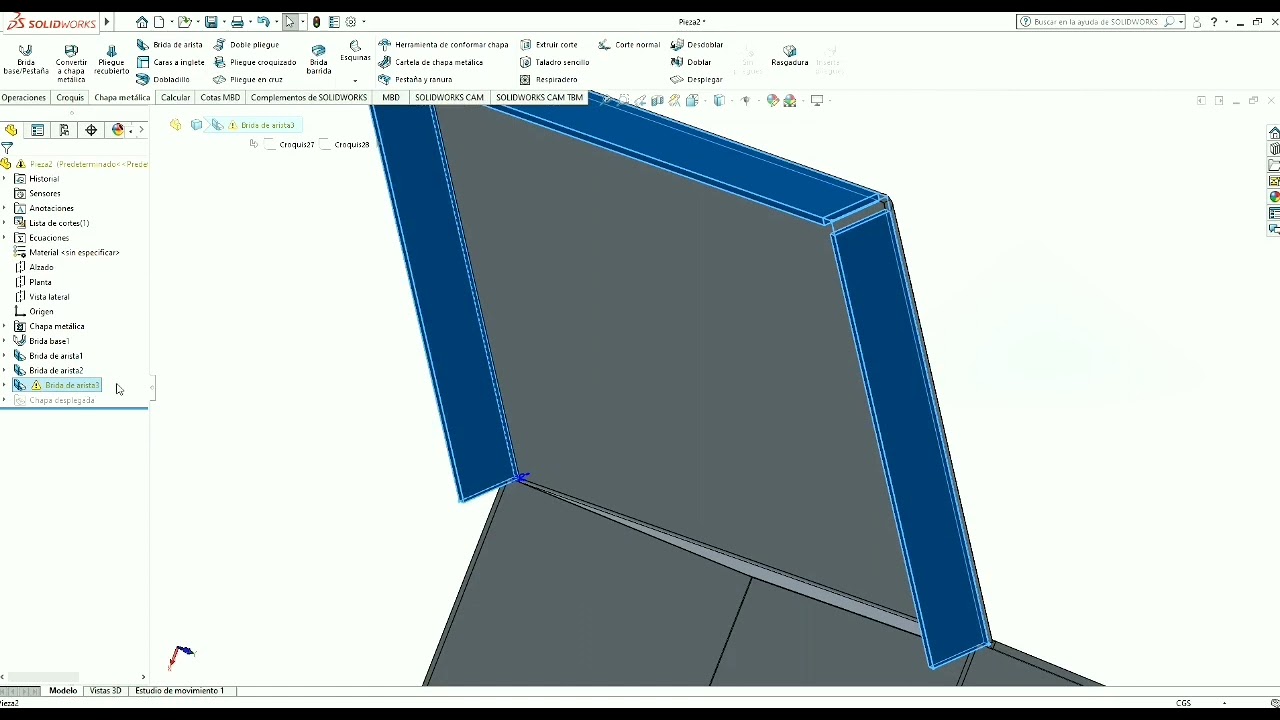This screenshot has height=720, width=1280.
Task: Click the Pliegue en cruz tool
Action: 248,80
